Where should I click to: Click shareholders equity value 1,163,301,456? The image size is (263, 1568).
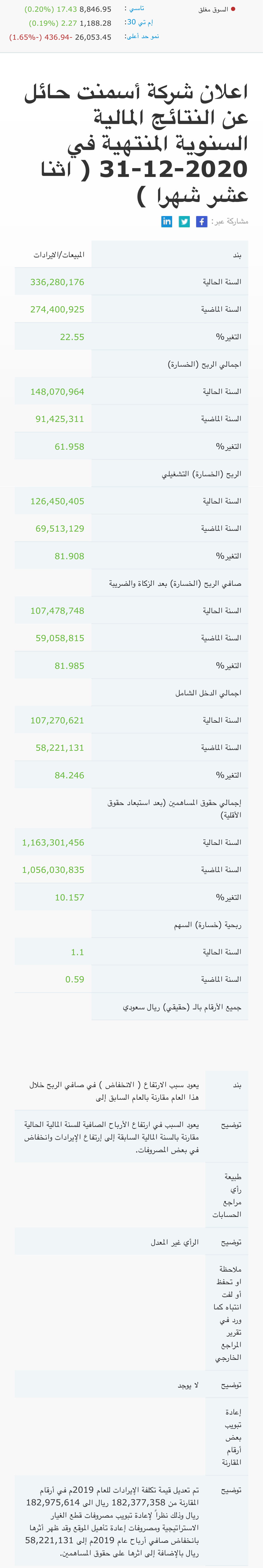(53, 842)
